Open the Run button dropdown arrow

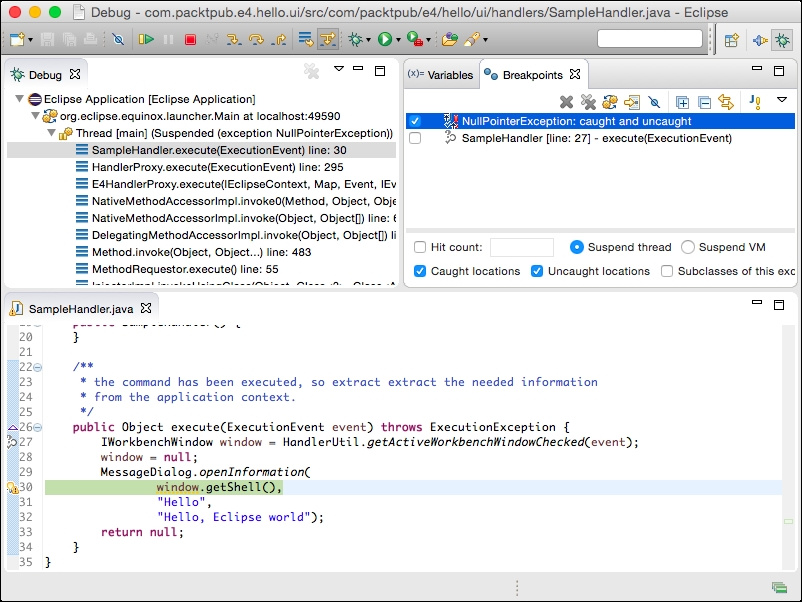coord(398,40)
